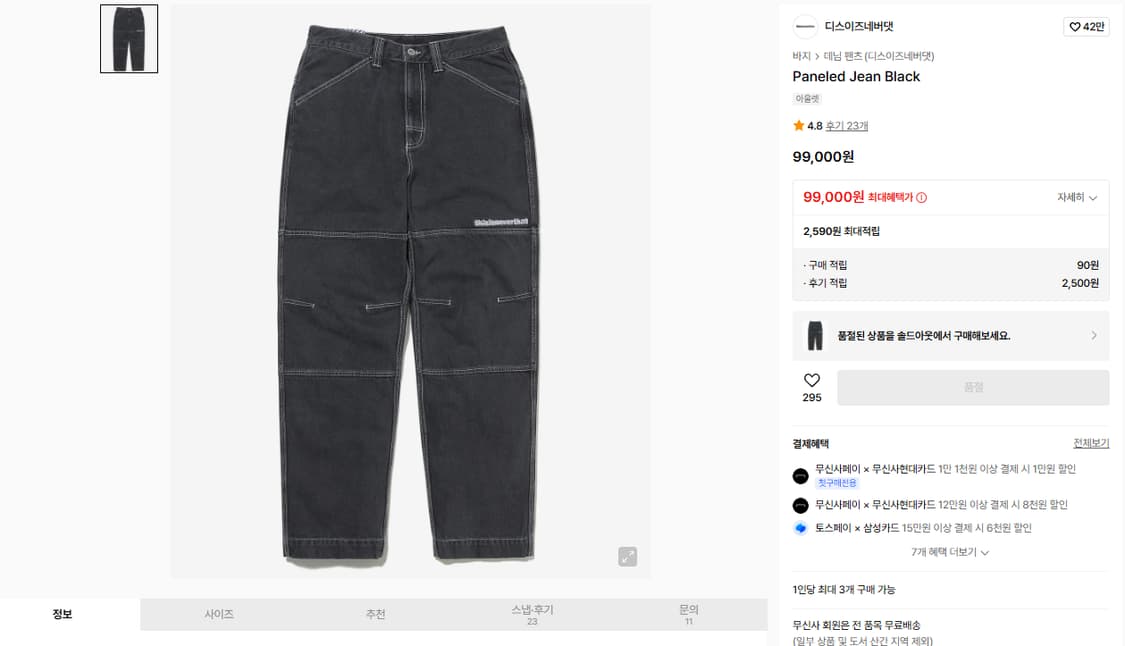
Task: Select the jeans product thumbnail image
Action: pyautogui.click(x=129, y=39)
